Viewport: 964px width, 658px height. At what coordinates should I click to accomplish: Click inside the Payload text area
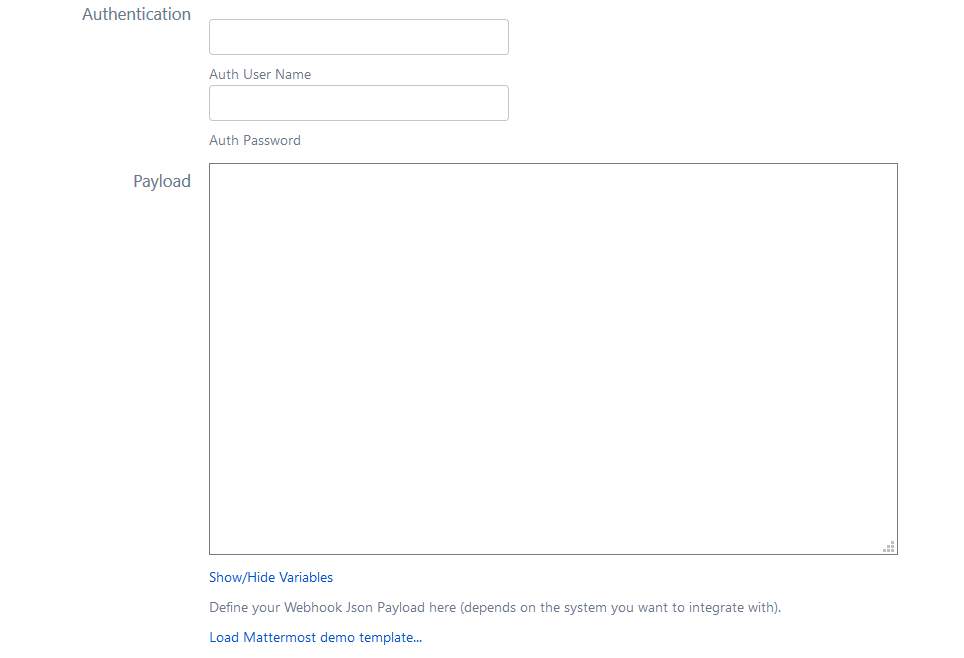(553, 358)
